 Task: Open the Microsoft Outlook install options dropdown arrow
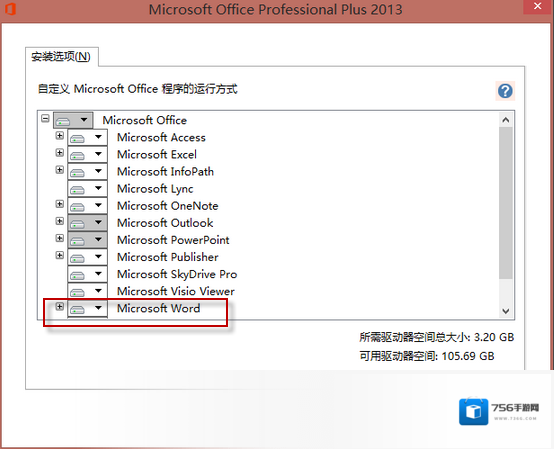point(98,223)
